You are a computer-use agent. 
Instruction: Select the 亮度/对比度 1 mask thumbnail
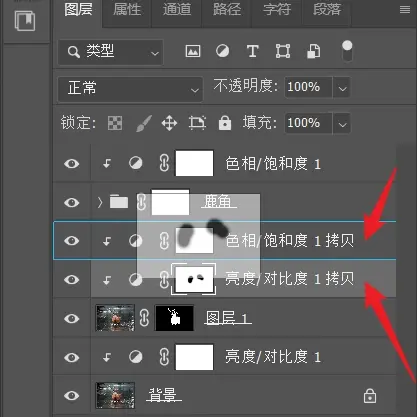194,357
